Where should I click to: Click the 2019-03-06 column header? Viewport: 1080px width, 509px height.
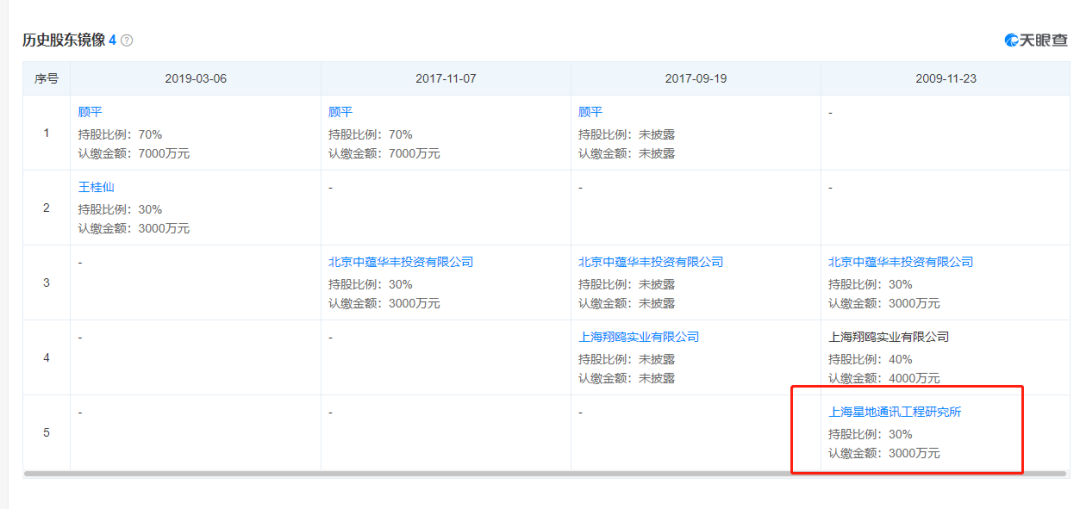click(x=196, y=79)
